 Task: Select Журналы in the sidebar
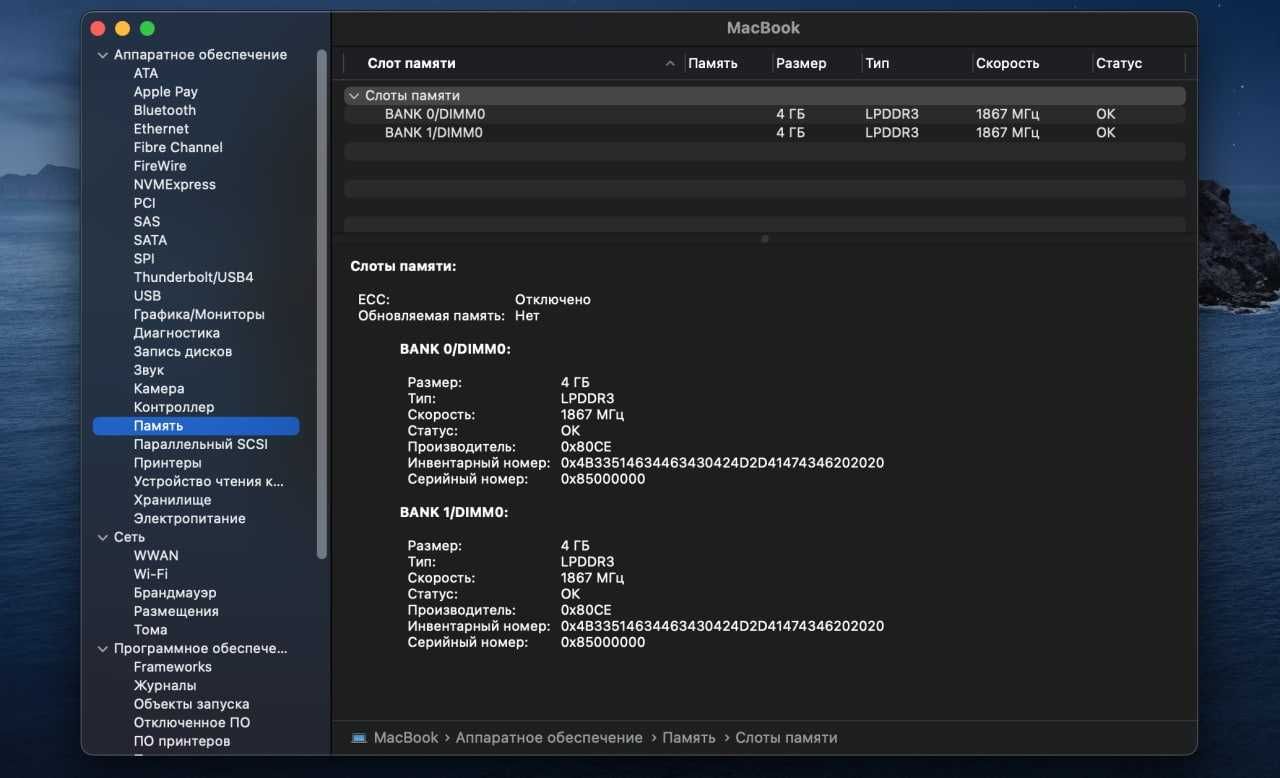click(x=165, y=685)
